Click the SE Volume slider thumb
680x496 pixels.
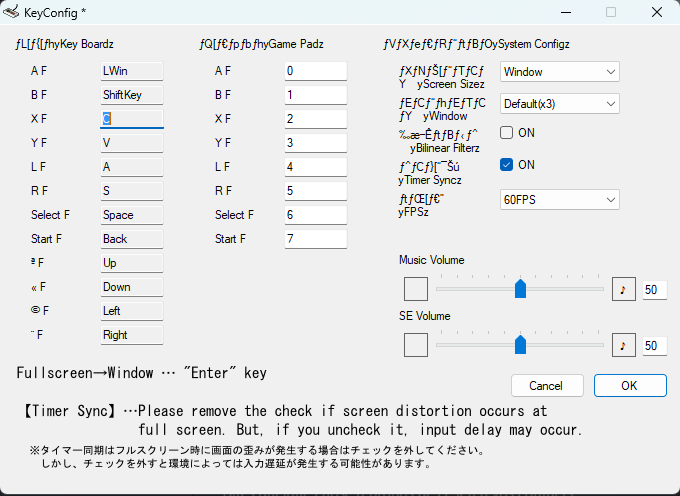point(520,345)
